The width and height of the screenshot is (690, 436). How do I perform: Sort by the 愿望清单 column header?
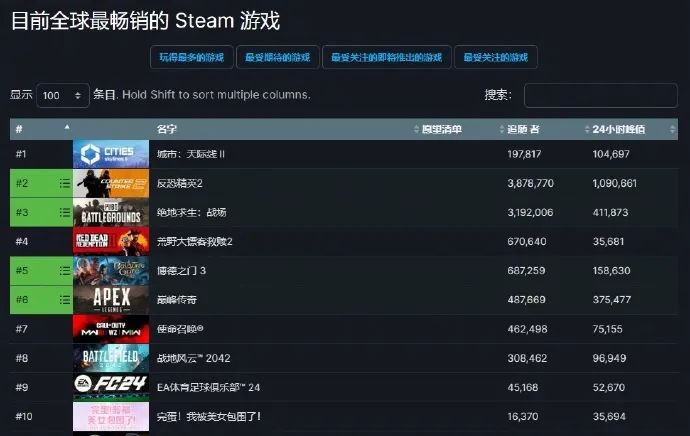(441, 129)
